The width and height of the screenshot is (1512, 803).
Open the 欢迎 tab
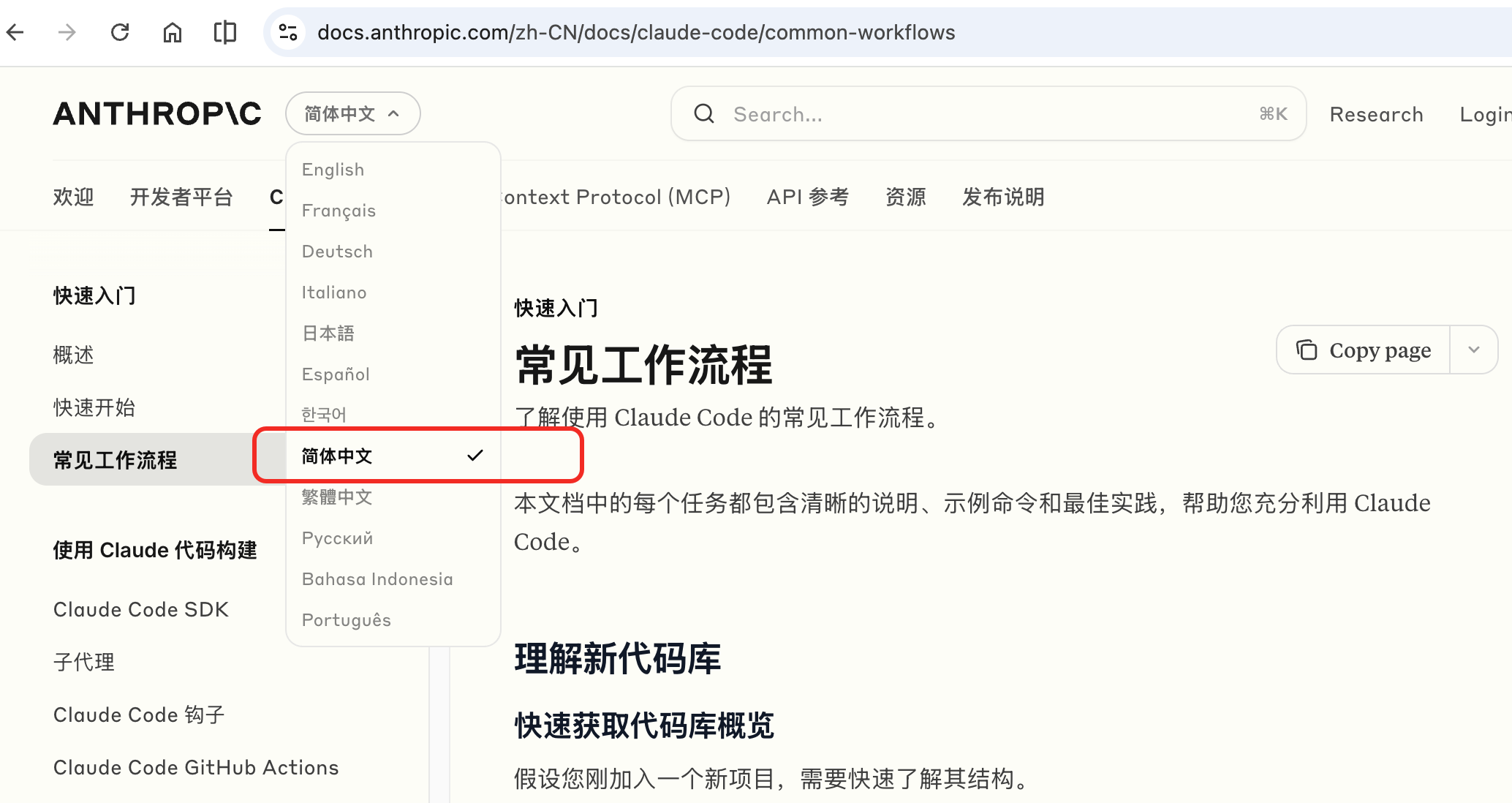[x=73, y=197]
